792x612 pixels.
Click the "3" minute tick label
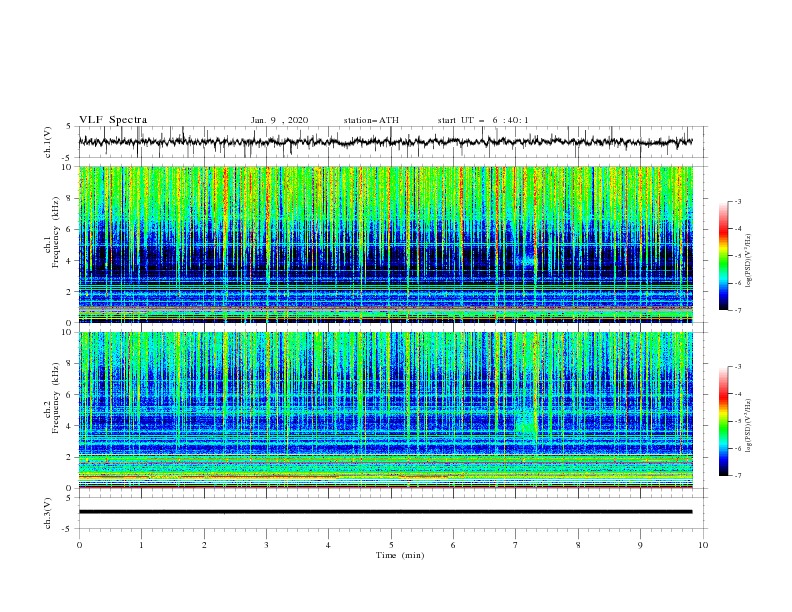(266, 545)
